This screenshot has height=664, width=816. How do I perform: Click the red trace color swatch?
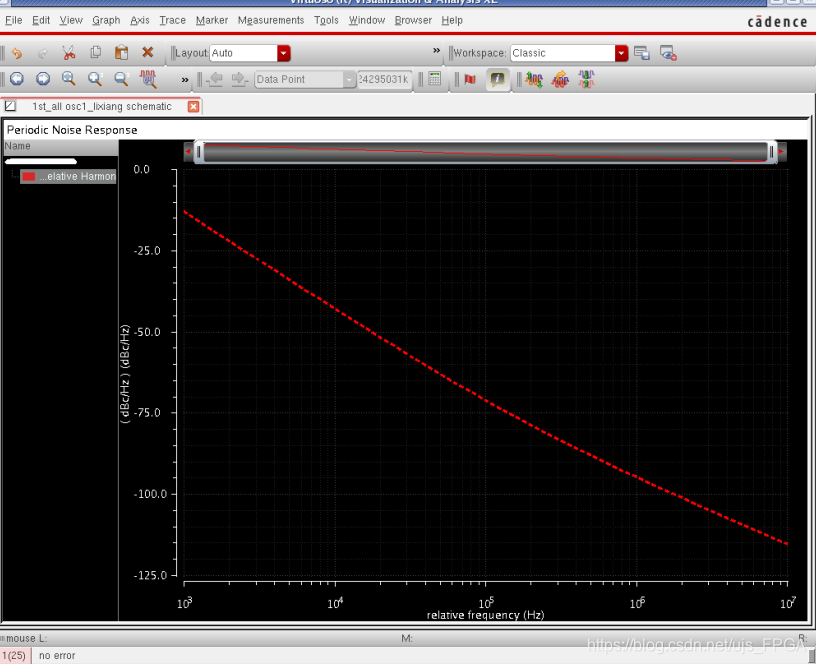point(29,176)
